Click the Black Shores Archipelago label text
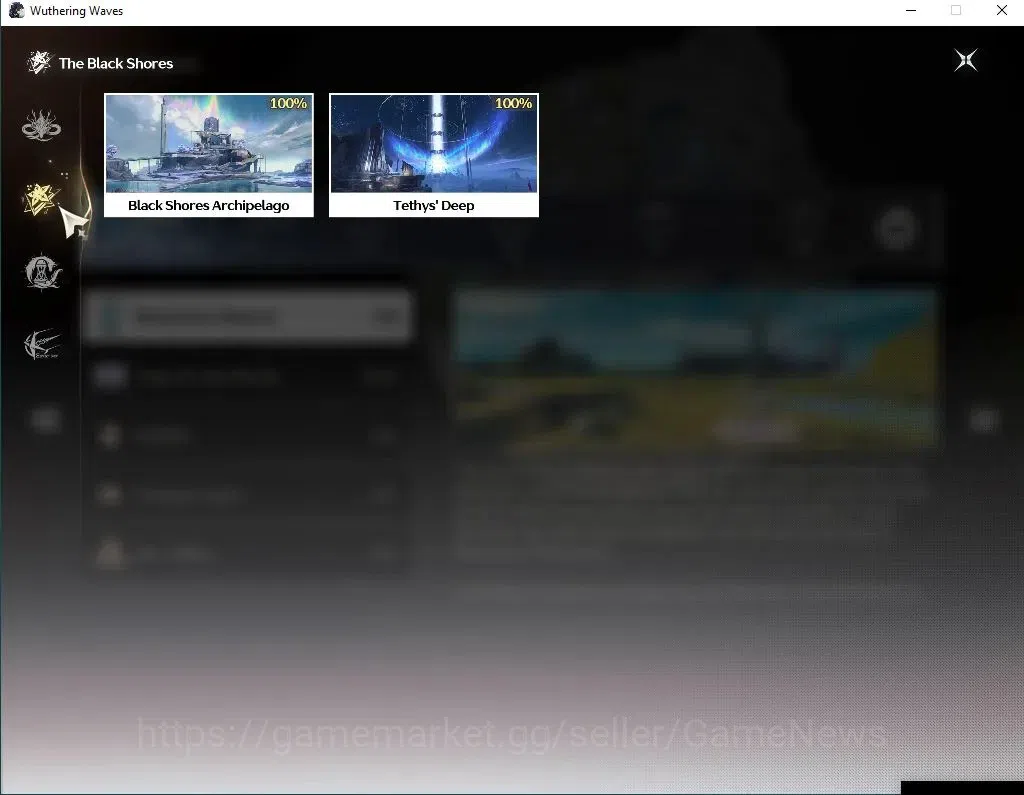 (208, 205)
